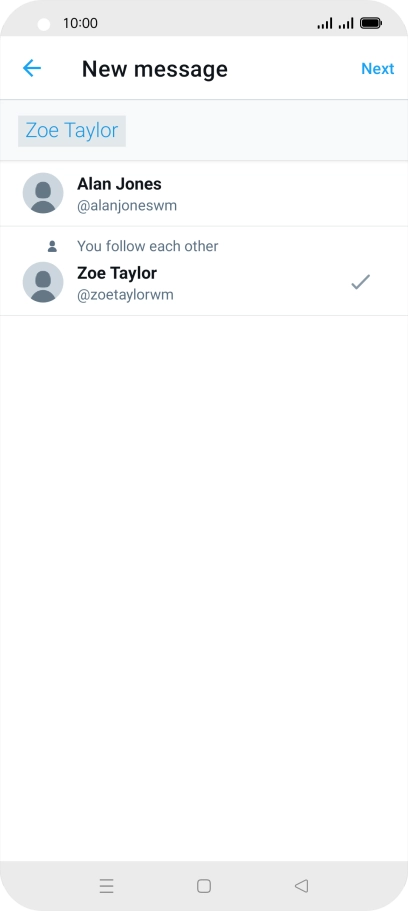Click Alan Jones profile avatar
The width and height of the screenshot is (408, 911).
(x=43, y=193)
